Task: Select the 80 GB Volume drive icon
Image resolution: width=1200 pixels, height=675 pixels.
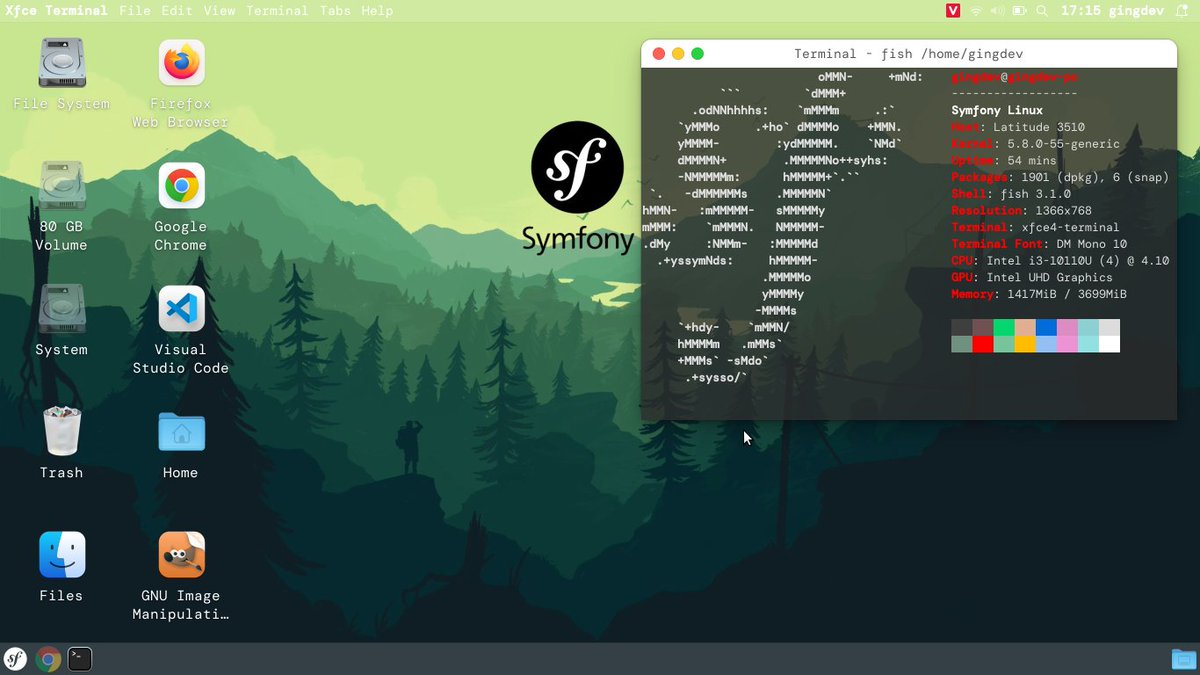Action: pos(61,186)
